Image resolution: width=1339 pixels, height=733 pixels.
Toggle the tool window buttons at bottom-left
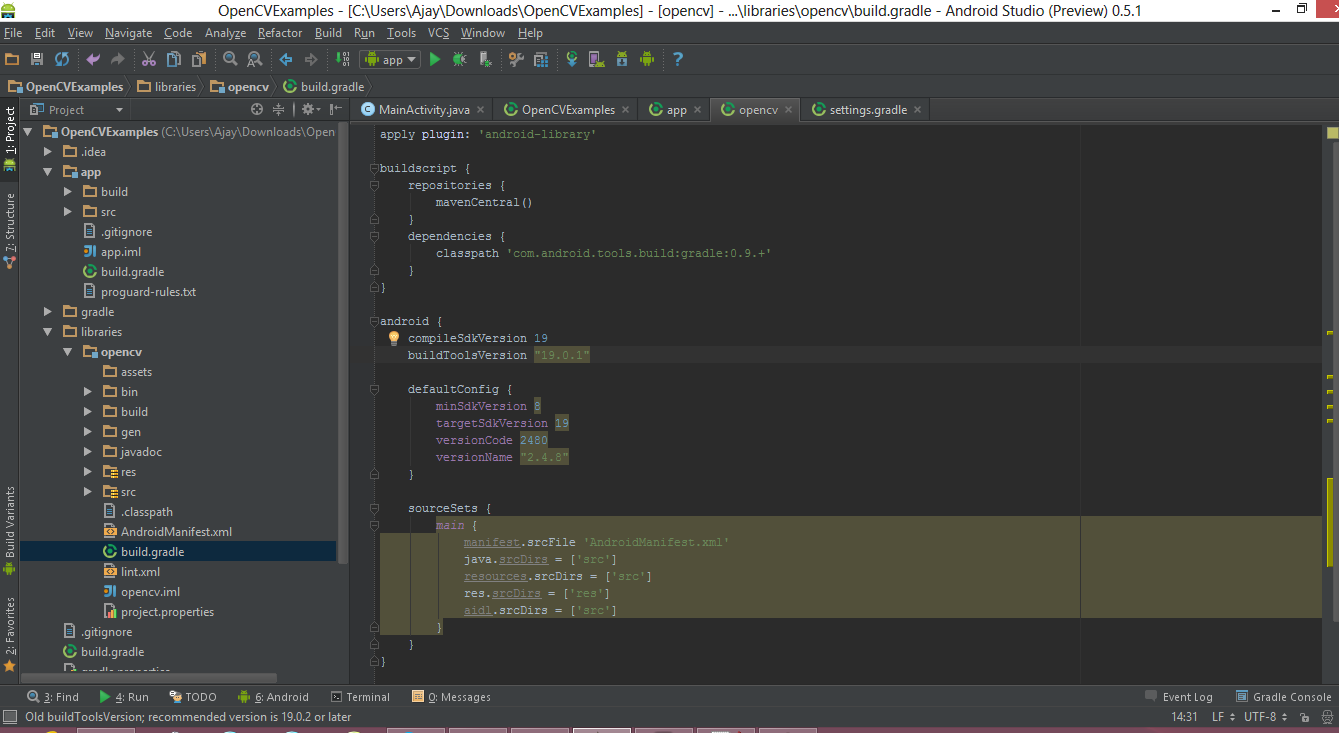point(10,717)
